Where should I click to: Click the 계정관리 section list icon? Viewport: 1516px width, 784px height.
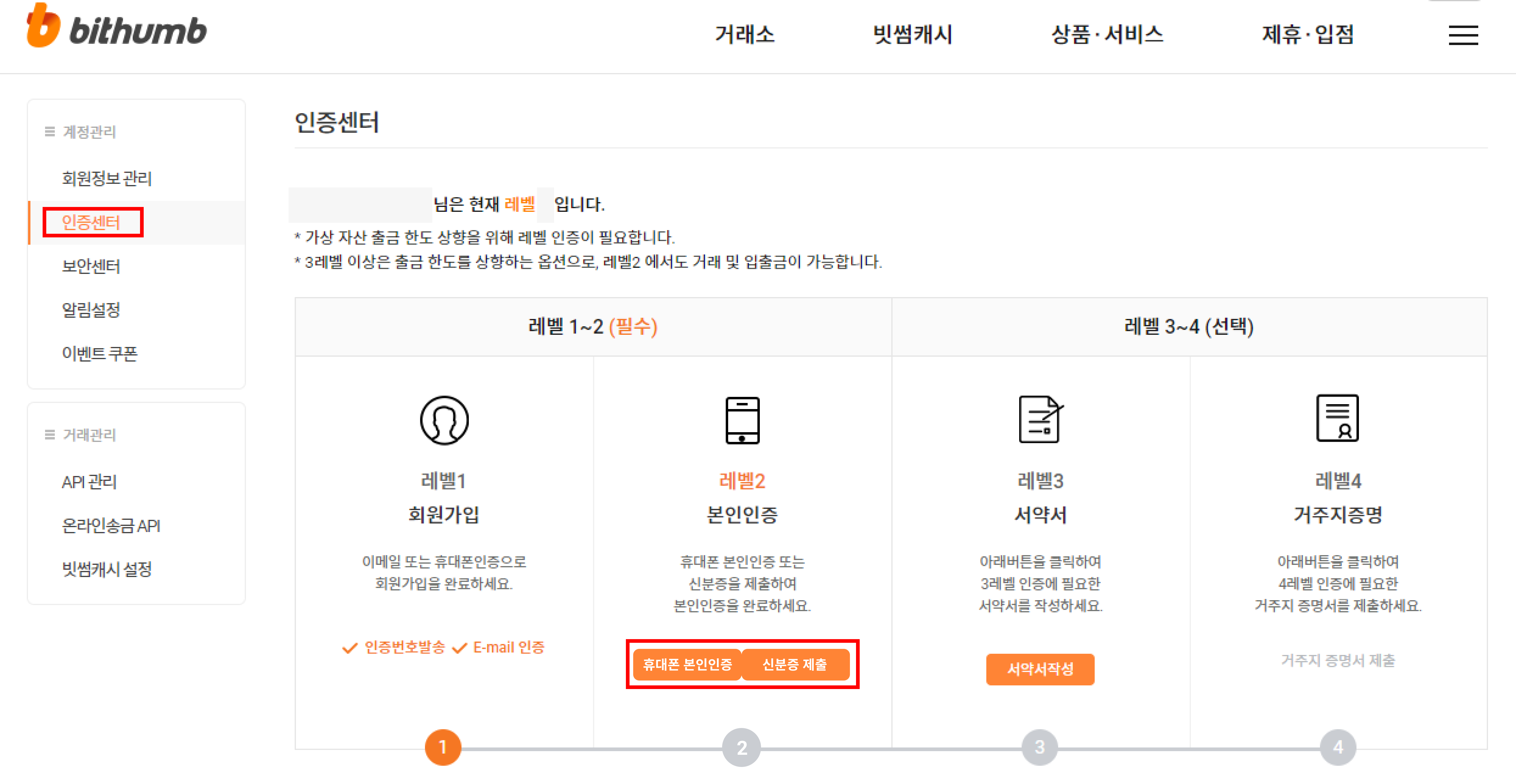[x=50, y=131]
